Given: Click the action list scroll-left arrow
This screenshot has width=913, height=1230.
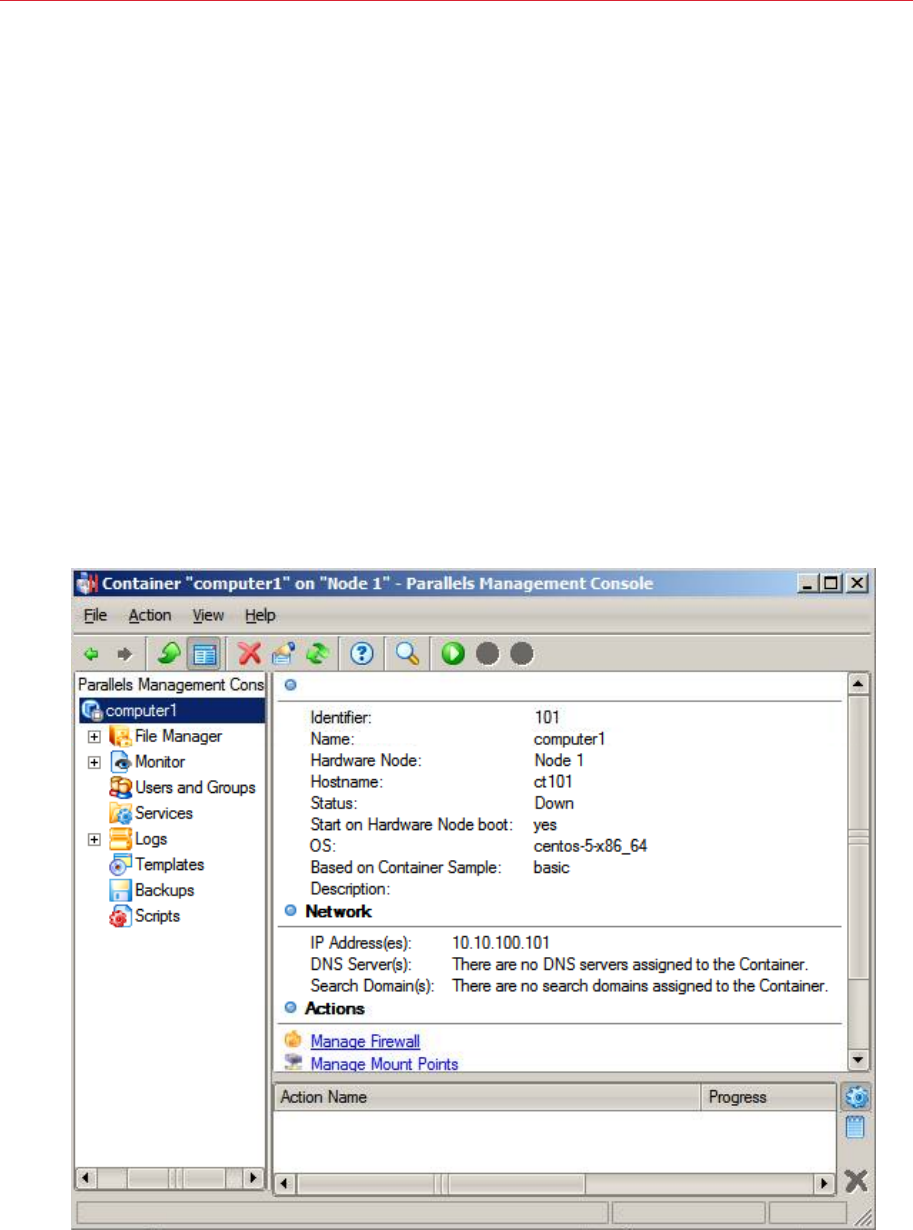Looking at the screenshot, I should click(x=285, y=1183).
